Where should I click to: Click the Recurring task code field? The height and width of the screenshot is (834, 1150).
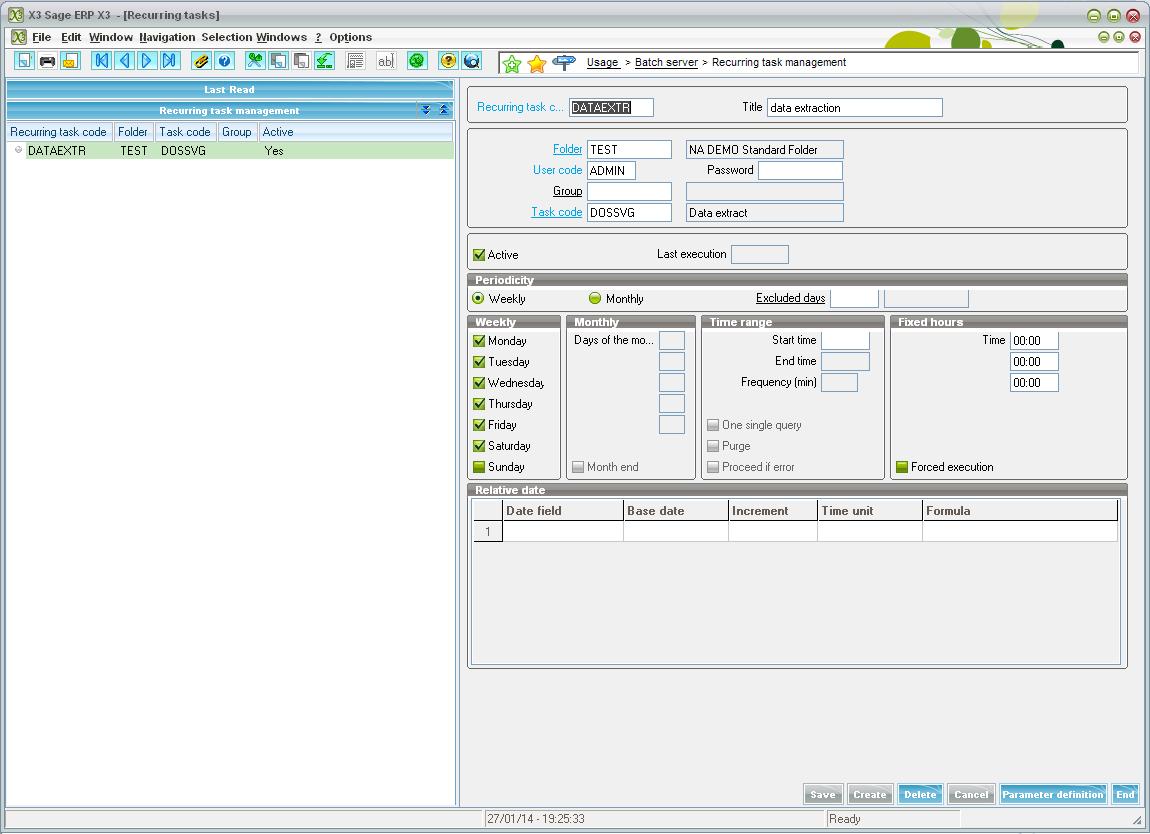(611, 108)
